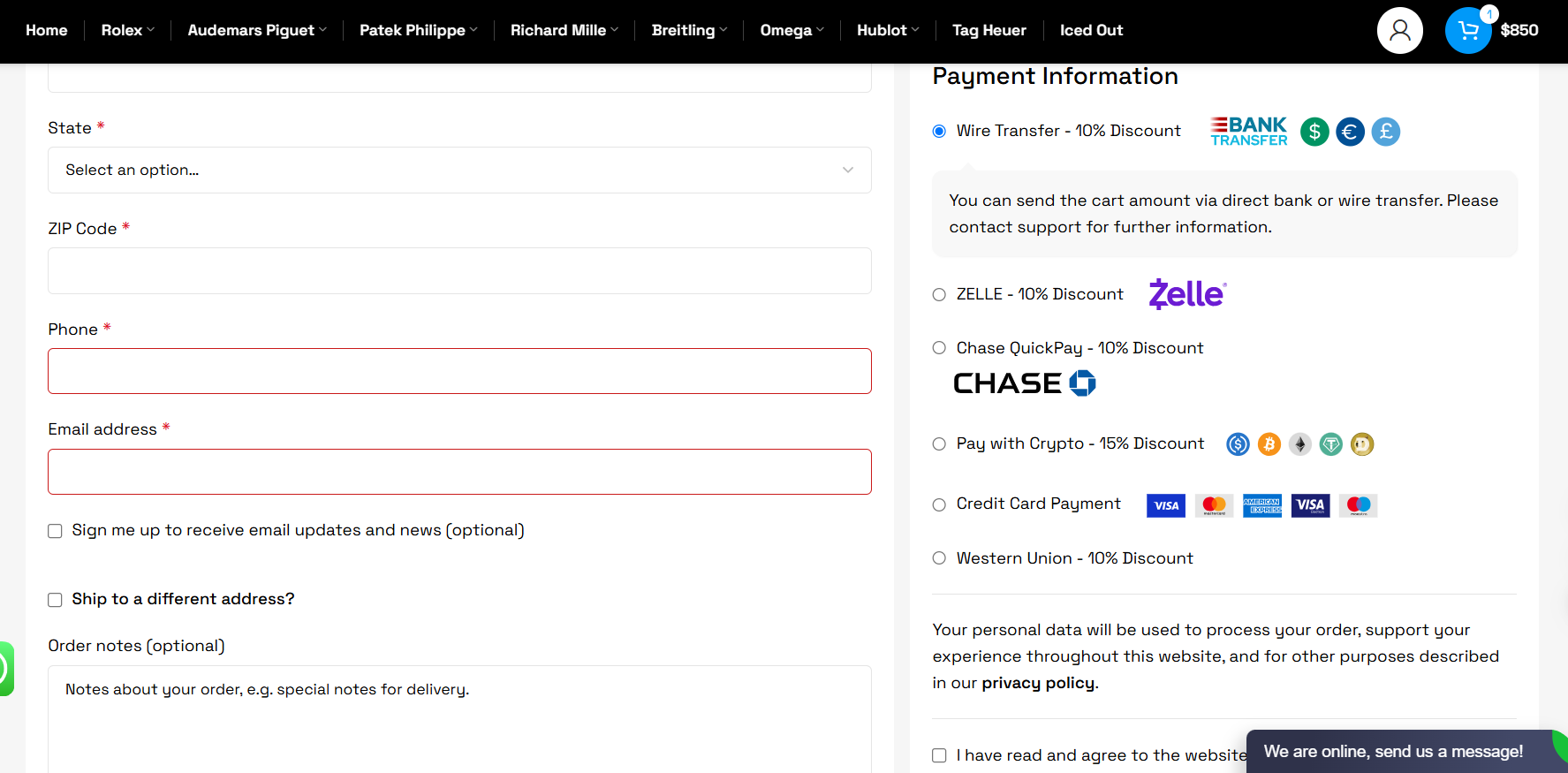The height and width of the screenshot is (773, 1568).
Task: Expand the Audemars Piguet menu
Action: click(256, 30)
